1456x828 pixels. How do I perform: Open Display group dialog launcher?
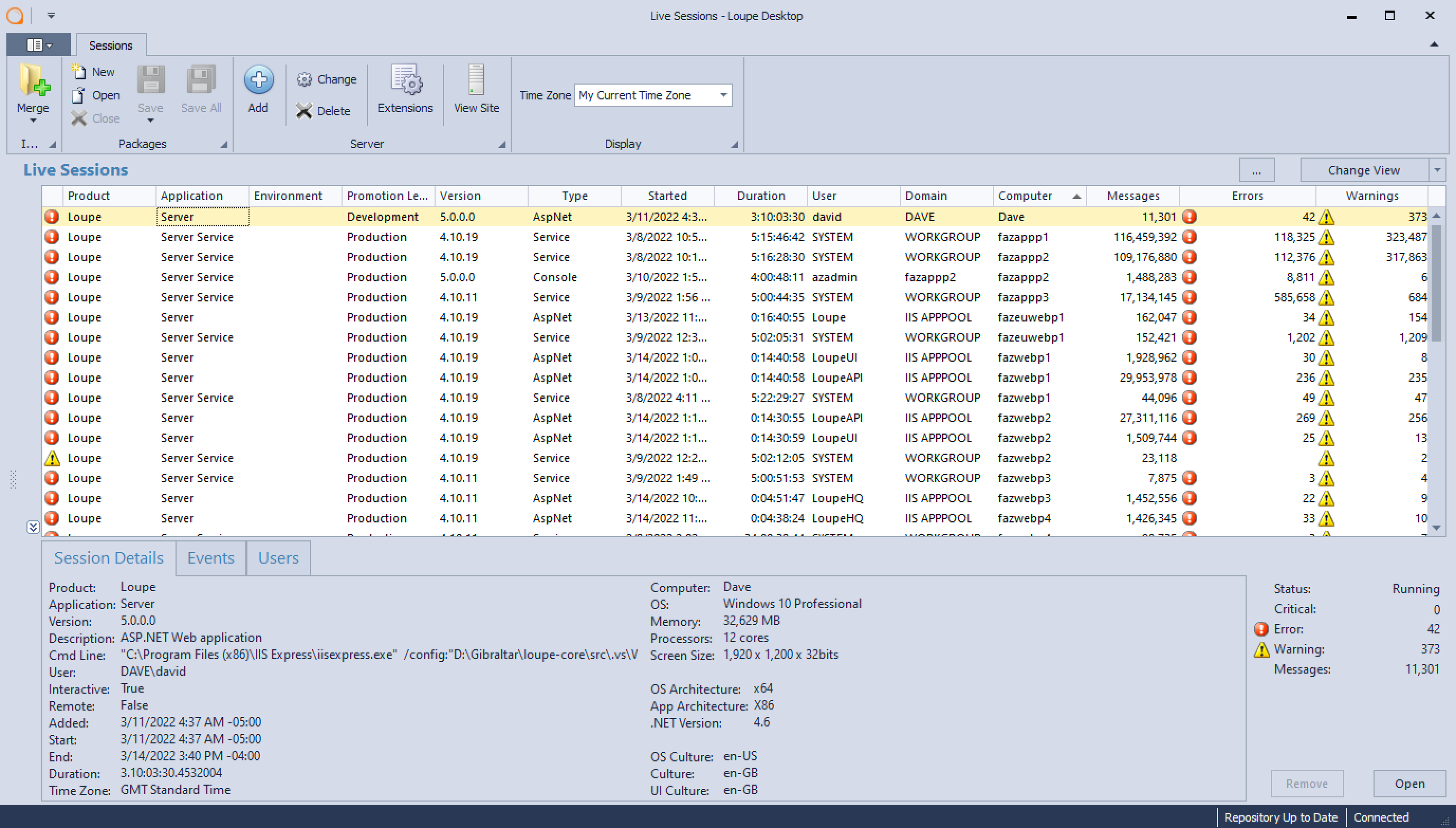[x=734, y=144]
